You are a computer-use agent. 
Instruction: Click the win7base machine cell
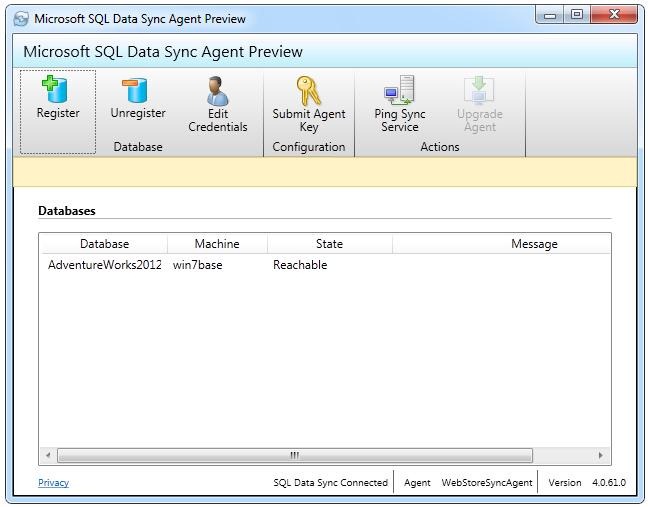pyautogui.click(x=198, y=265)
